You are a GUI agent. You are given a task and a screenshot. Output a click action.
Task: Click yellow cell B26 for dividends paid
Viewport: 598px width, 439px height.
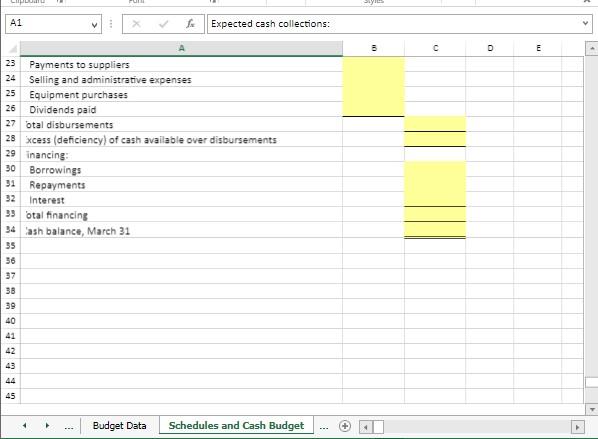374,109
